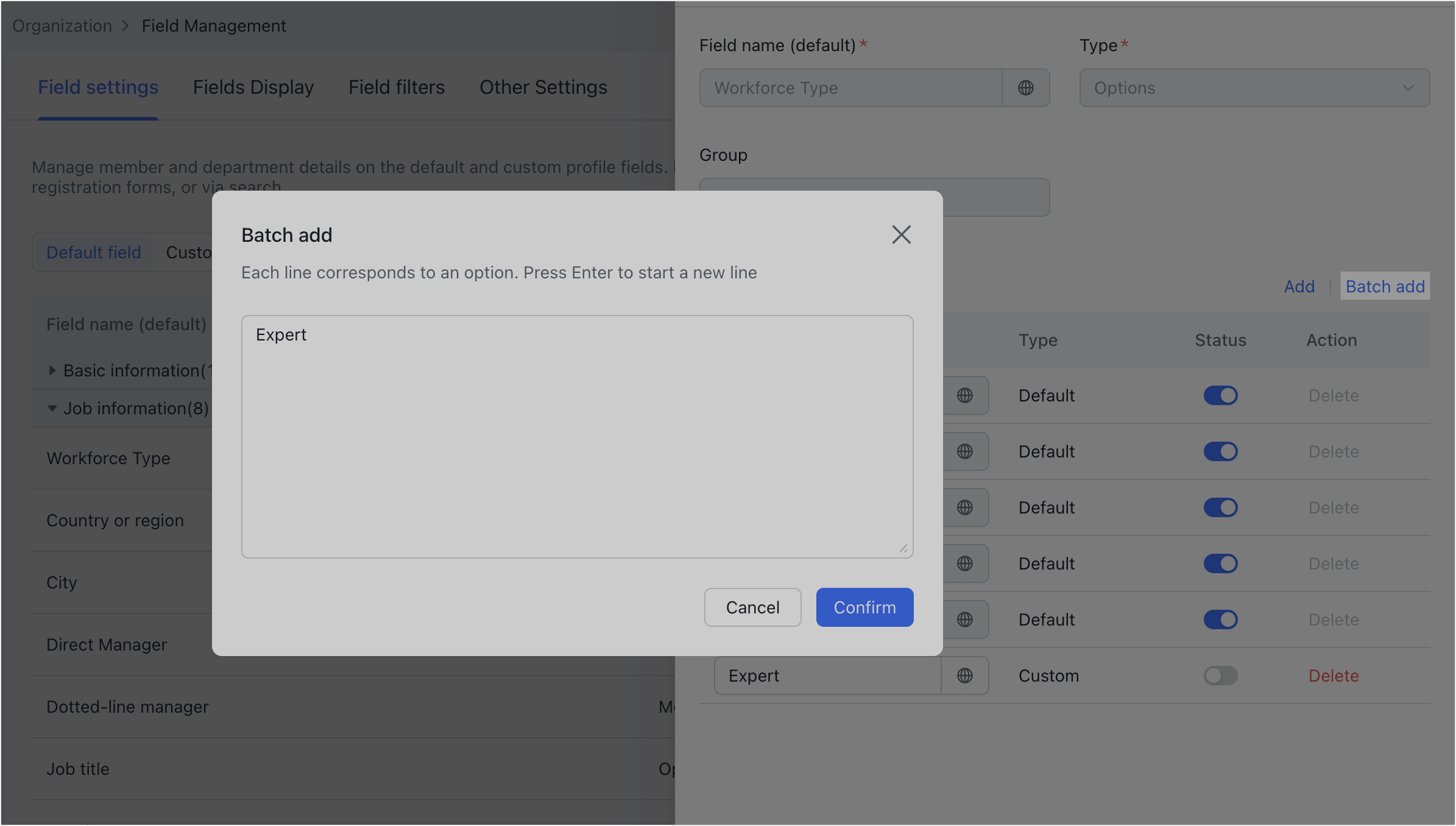Switch to Field filters tab
Viewport: 1456px width, 826px height.
[397, 87]
